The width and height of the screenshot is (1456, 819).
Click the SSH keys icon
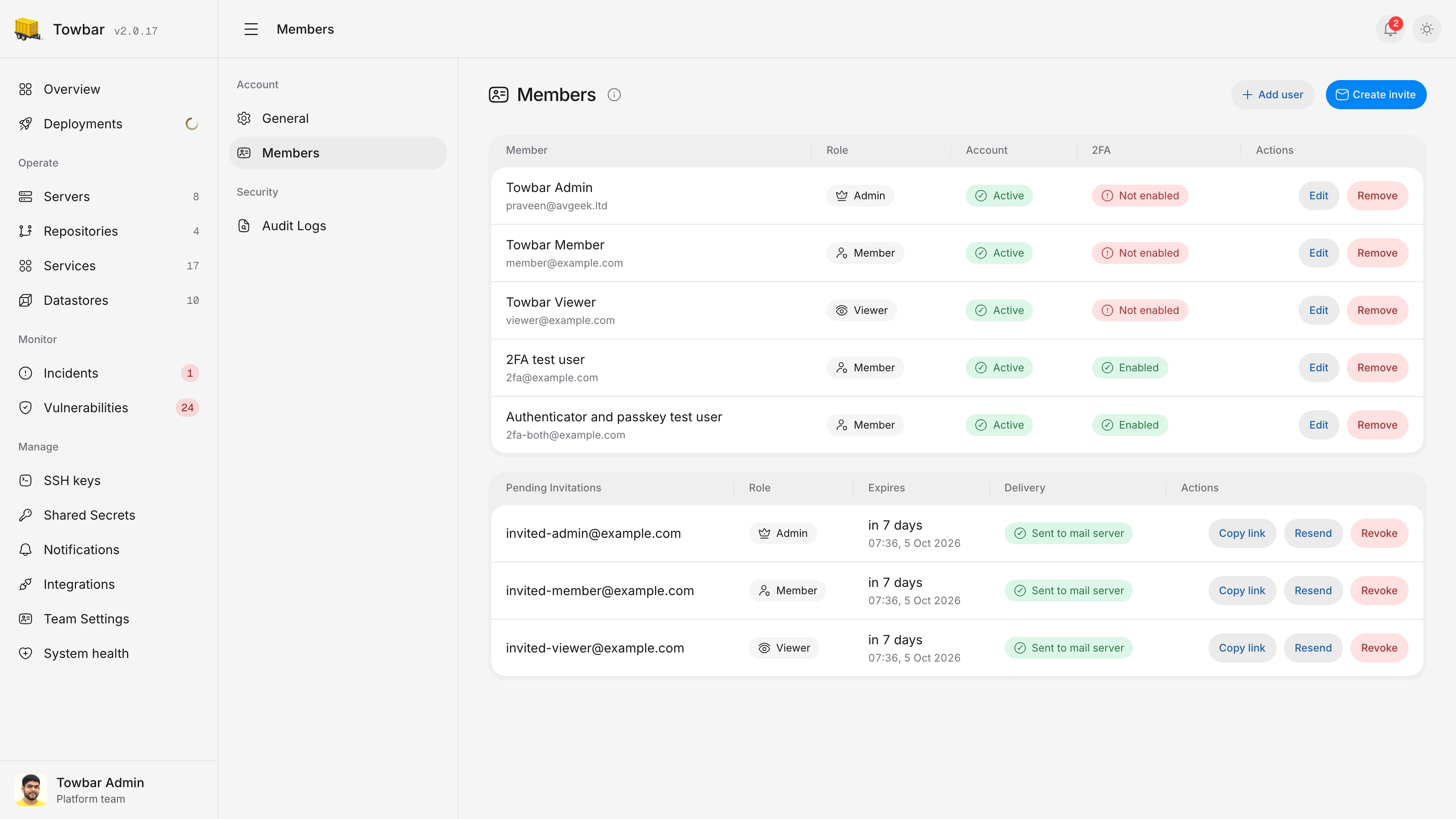tap(25, 480)
